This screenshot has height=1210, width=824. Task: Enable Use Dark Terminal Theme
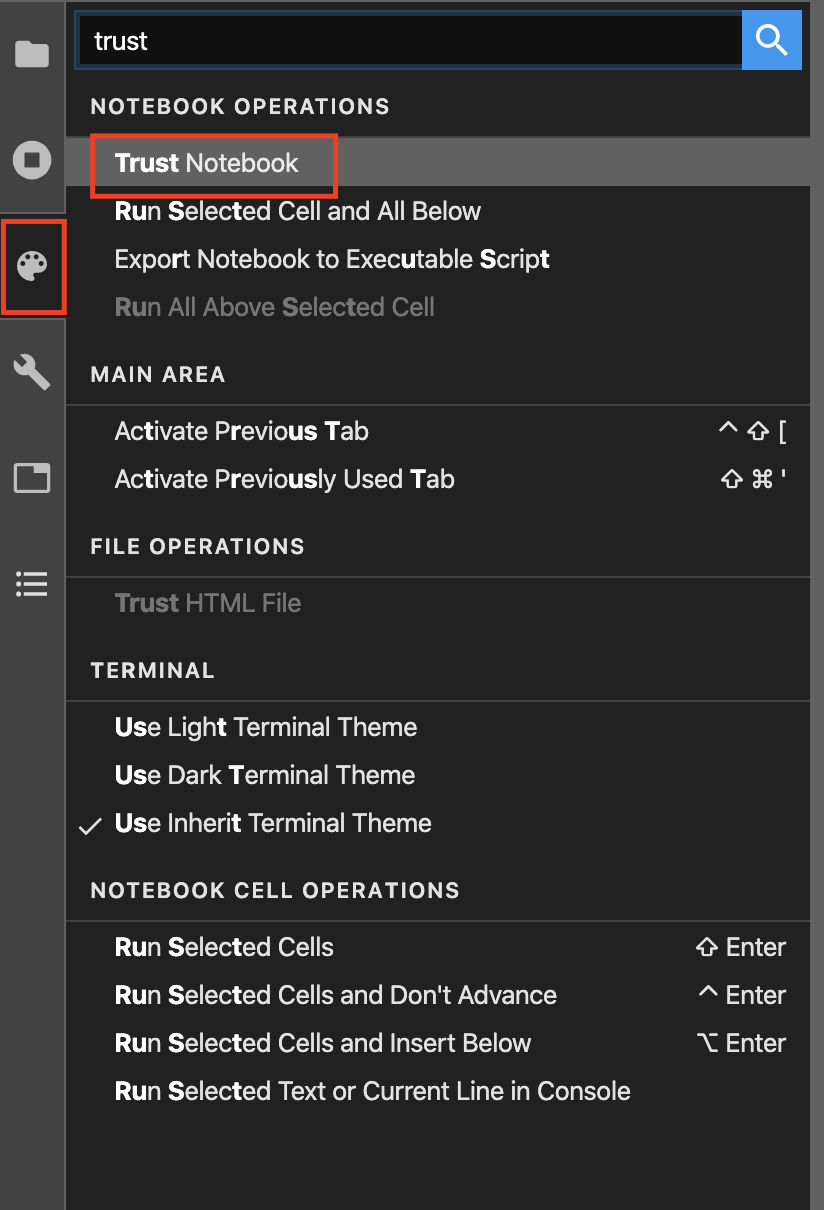point(265,776)
